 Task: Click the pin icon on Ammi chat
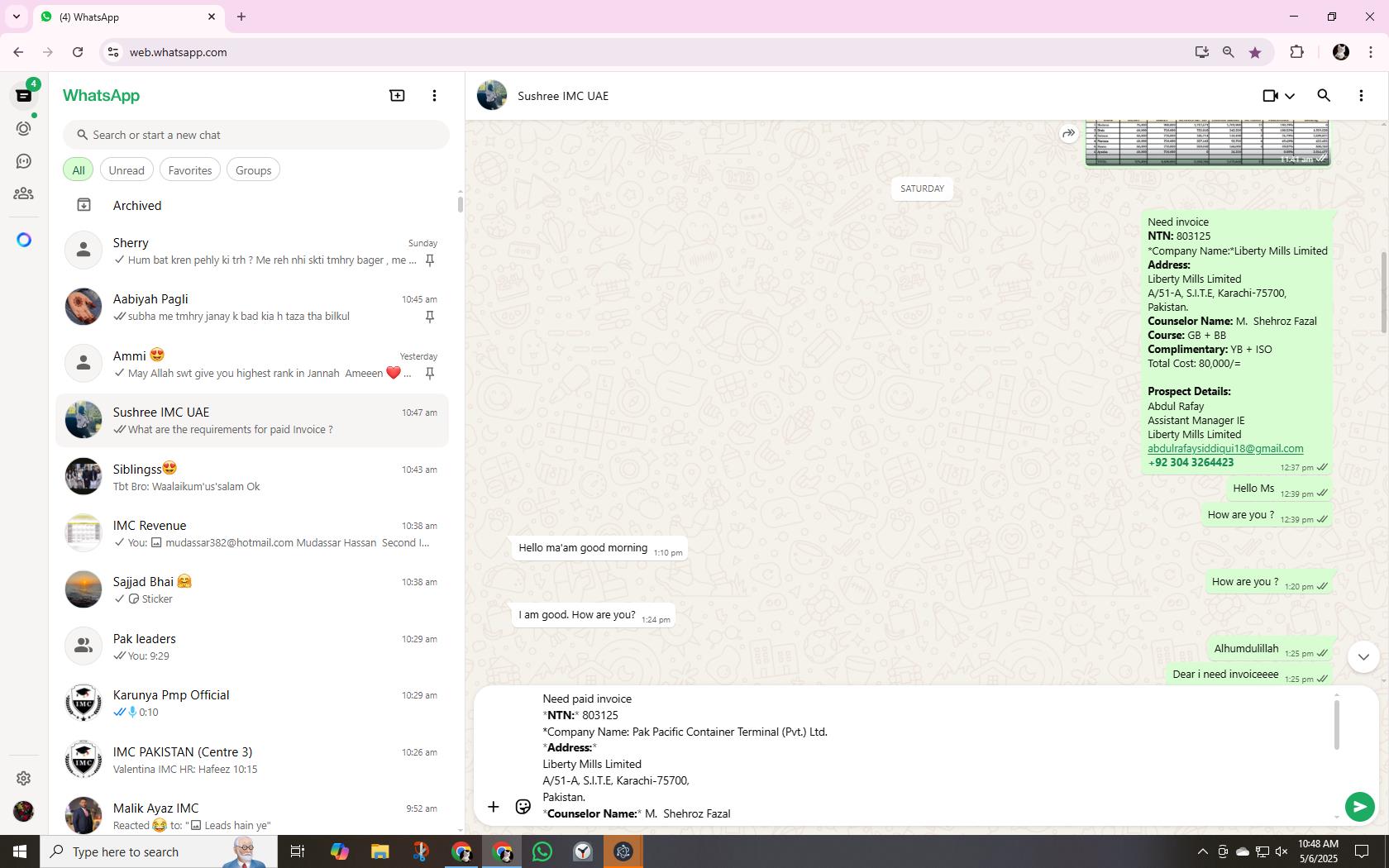tap(429, 374)
